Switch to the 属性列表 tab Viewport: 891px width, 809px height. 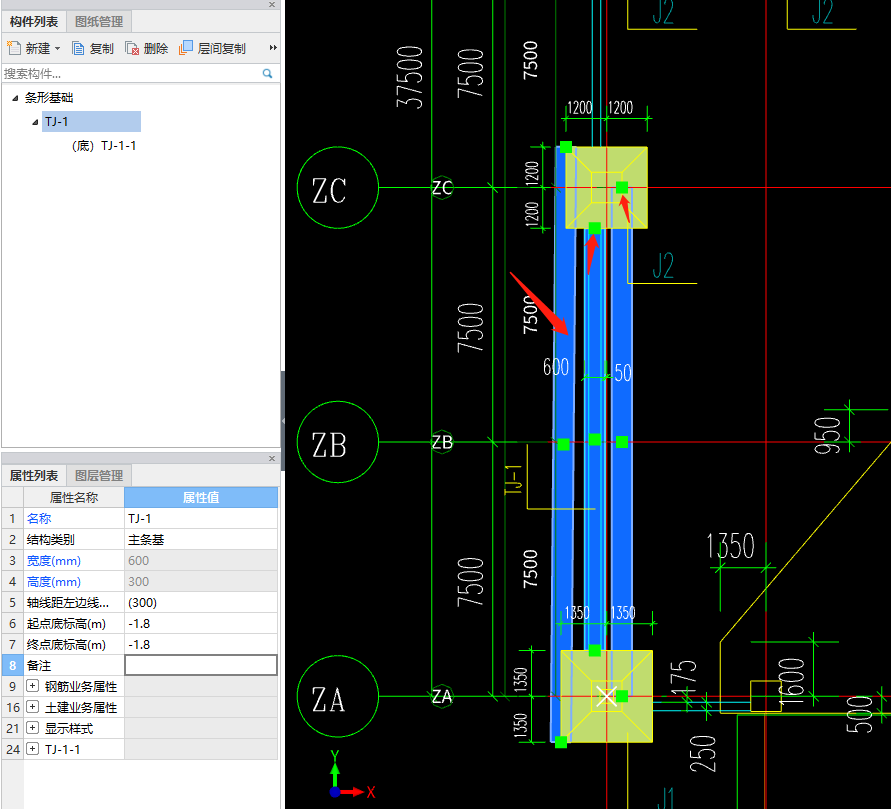[x=34, y=476]
